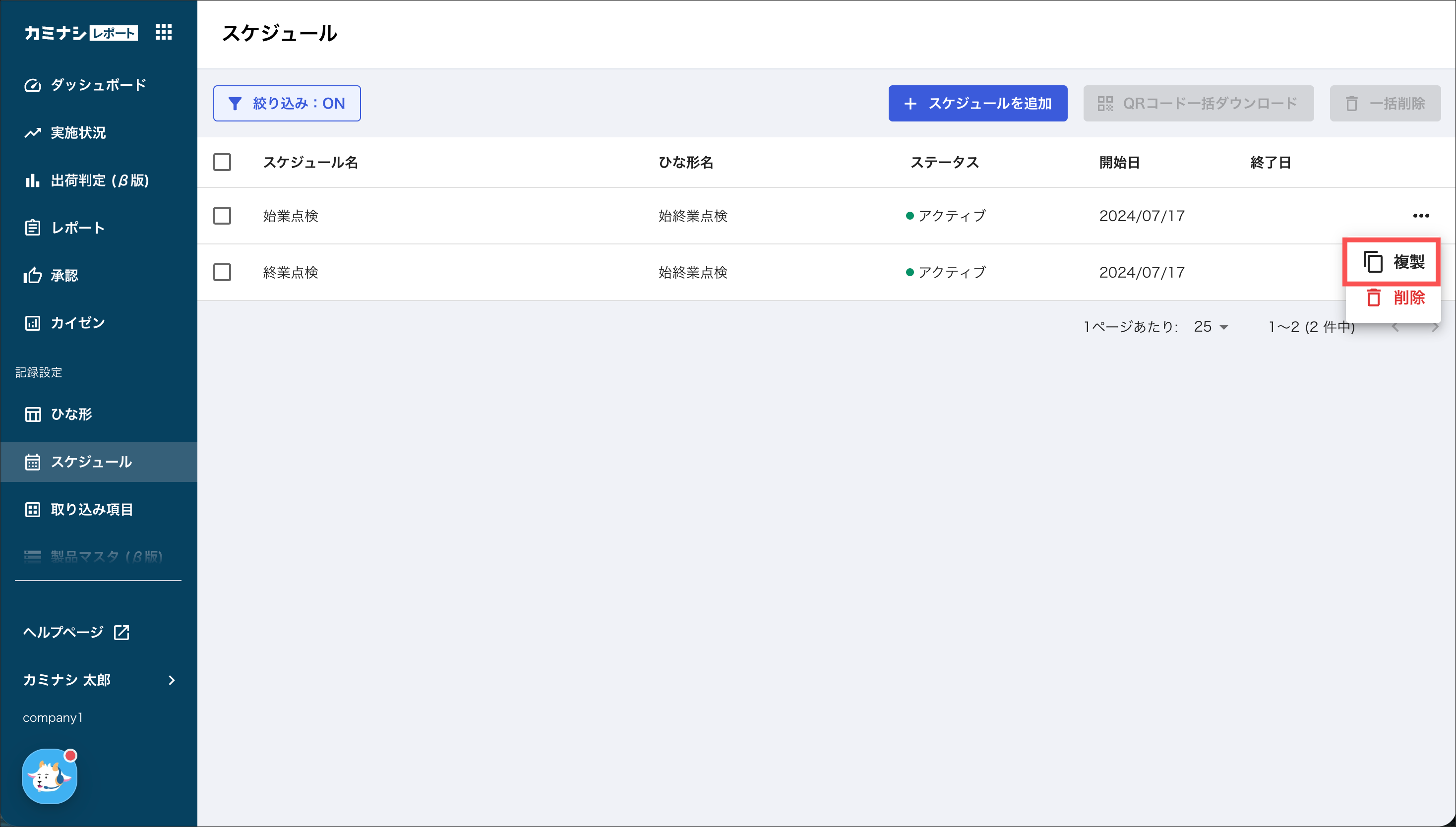Go to 取り込み項目 in the sidebar
1456x827 pixels.
click(x=91, y=510)
